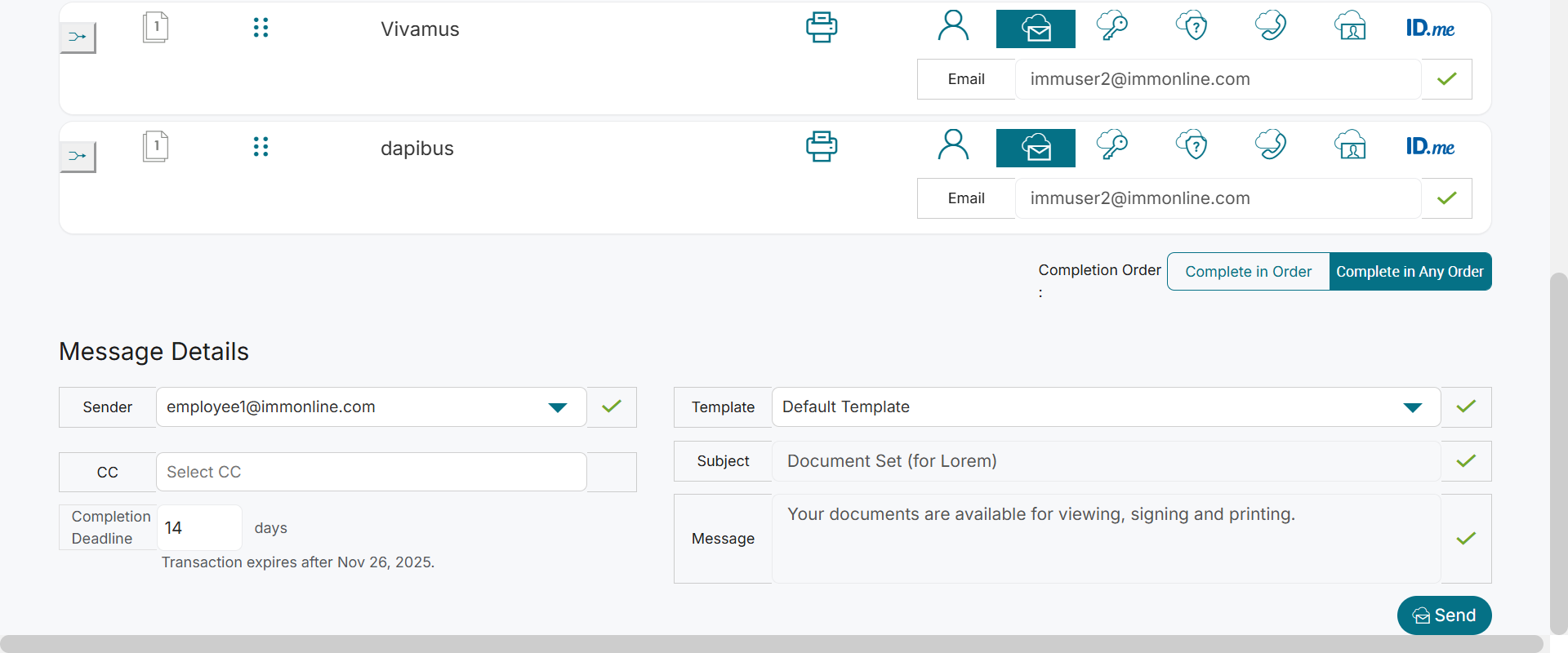Click the printer icon in Vivamus row
This screenshot has height=653, width=1568.
pyautogui.click(x=821, y=28)
